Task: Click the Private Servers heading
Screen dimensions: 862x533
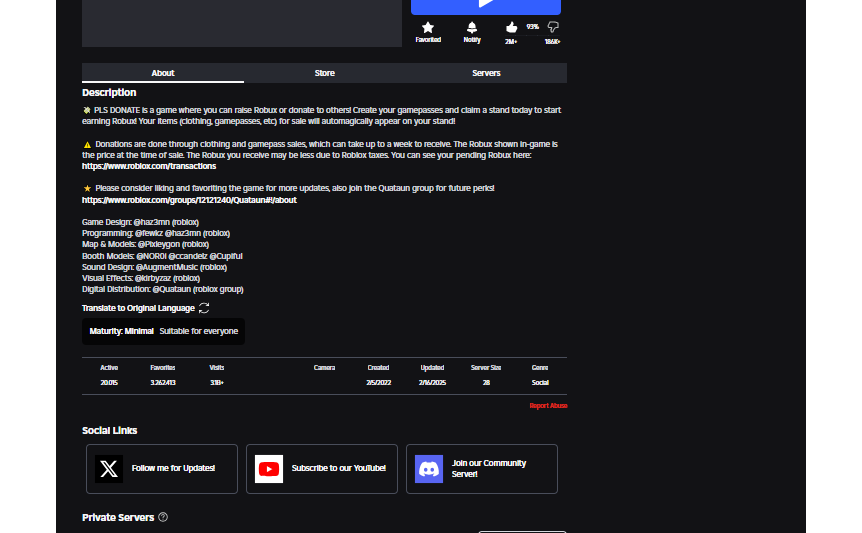Action: pos(118,517)
